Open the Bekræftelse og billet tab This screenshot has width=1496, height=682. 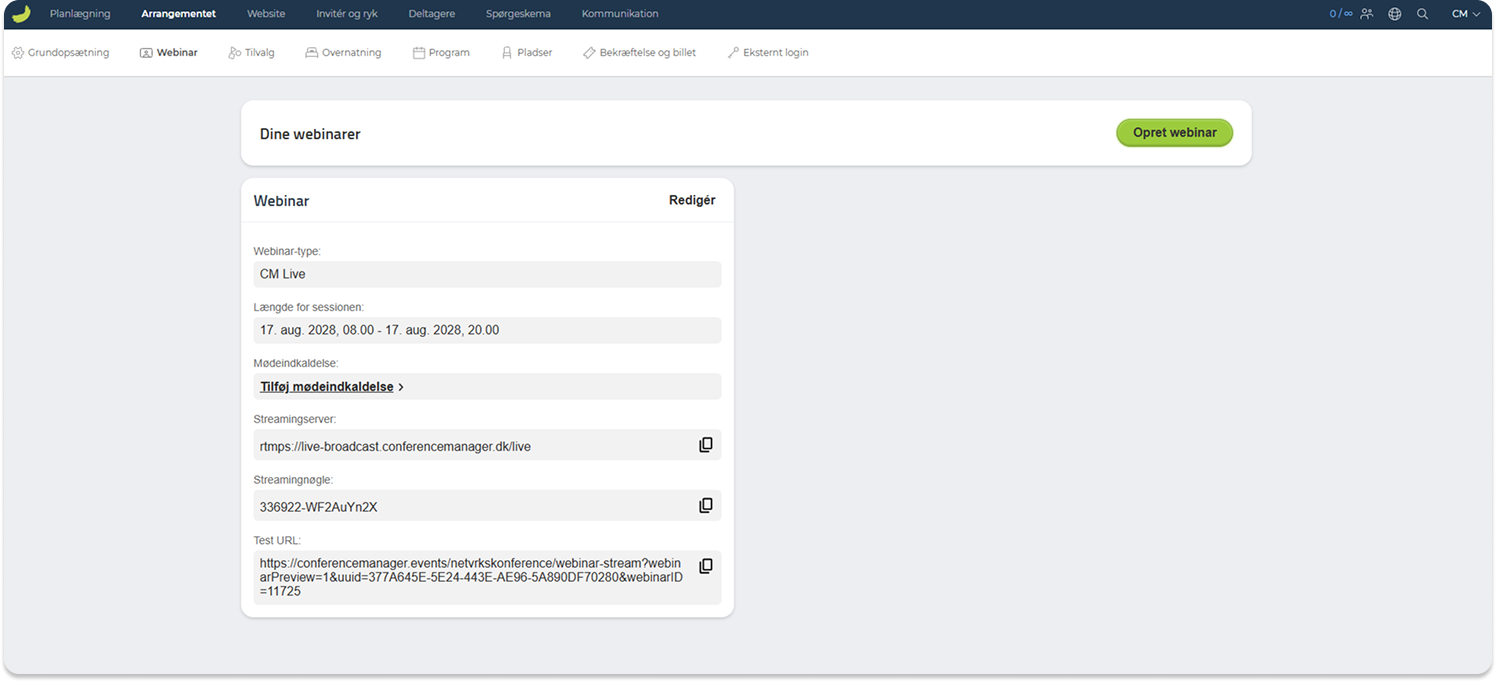[640, 52]
